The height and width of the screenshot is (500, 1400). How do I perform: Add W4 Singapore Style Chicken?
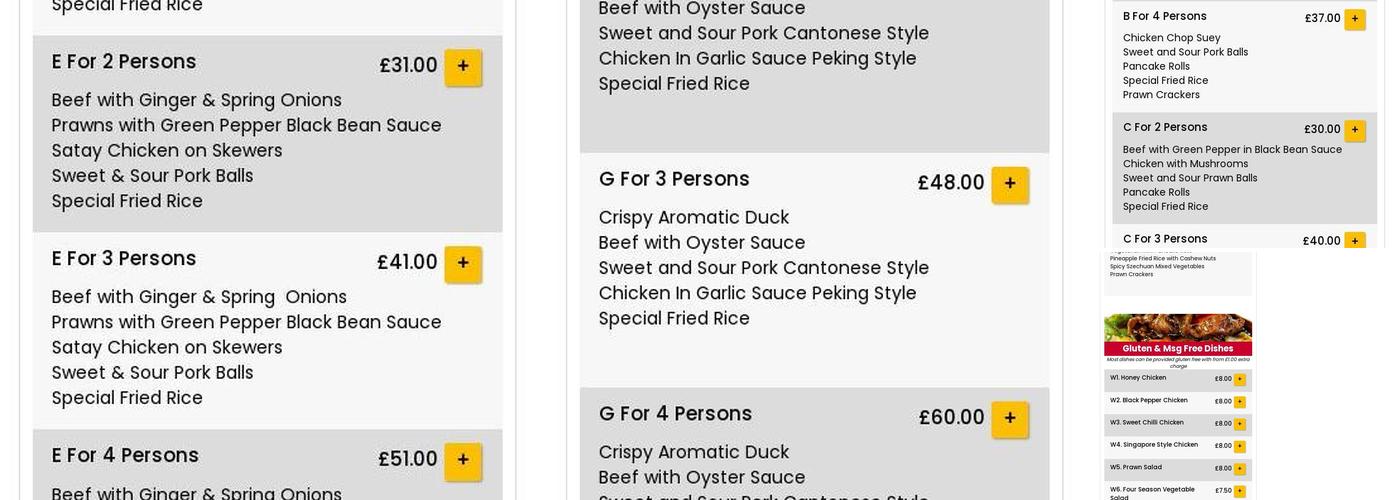1239,446
